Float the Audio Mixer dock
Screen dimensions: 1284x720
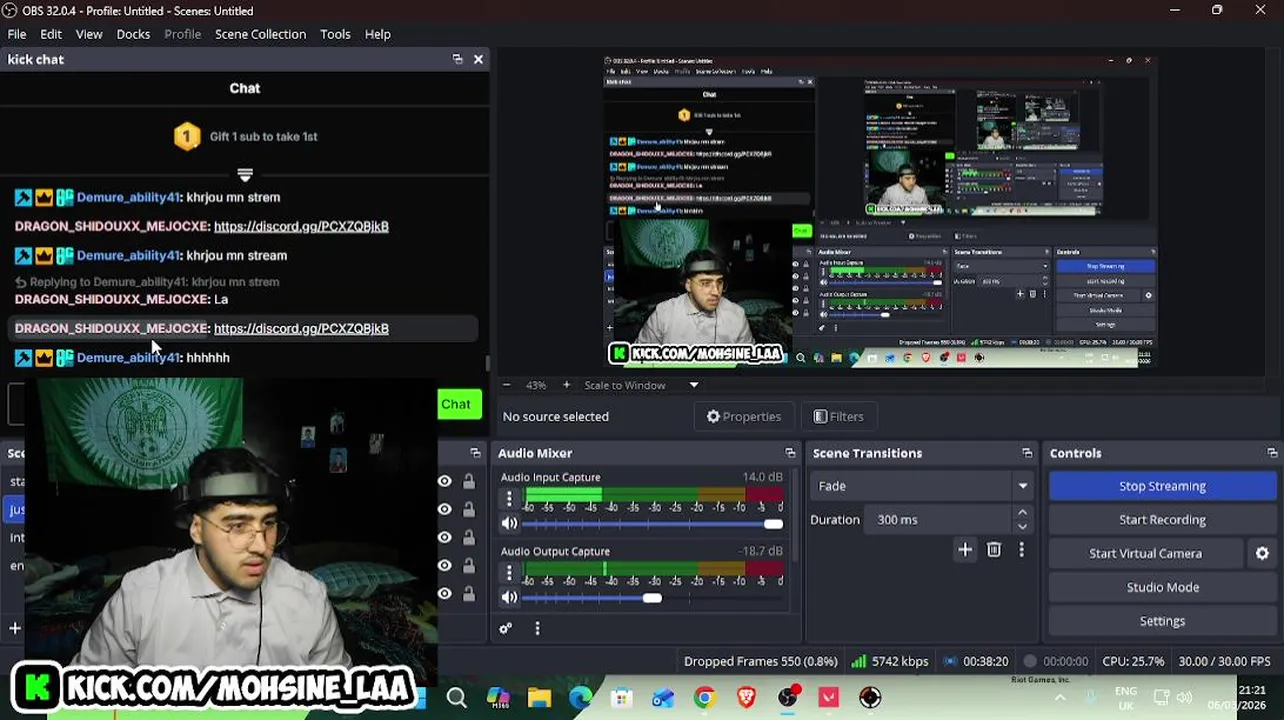790,453
